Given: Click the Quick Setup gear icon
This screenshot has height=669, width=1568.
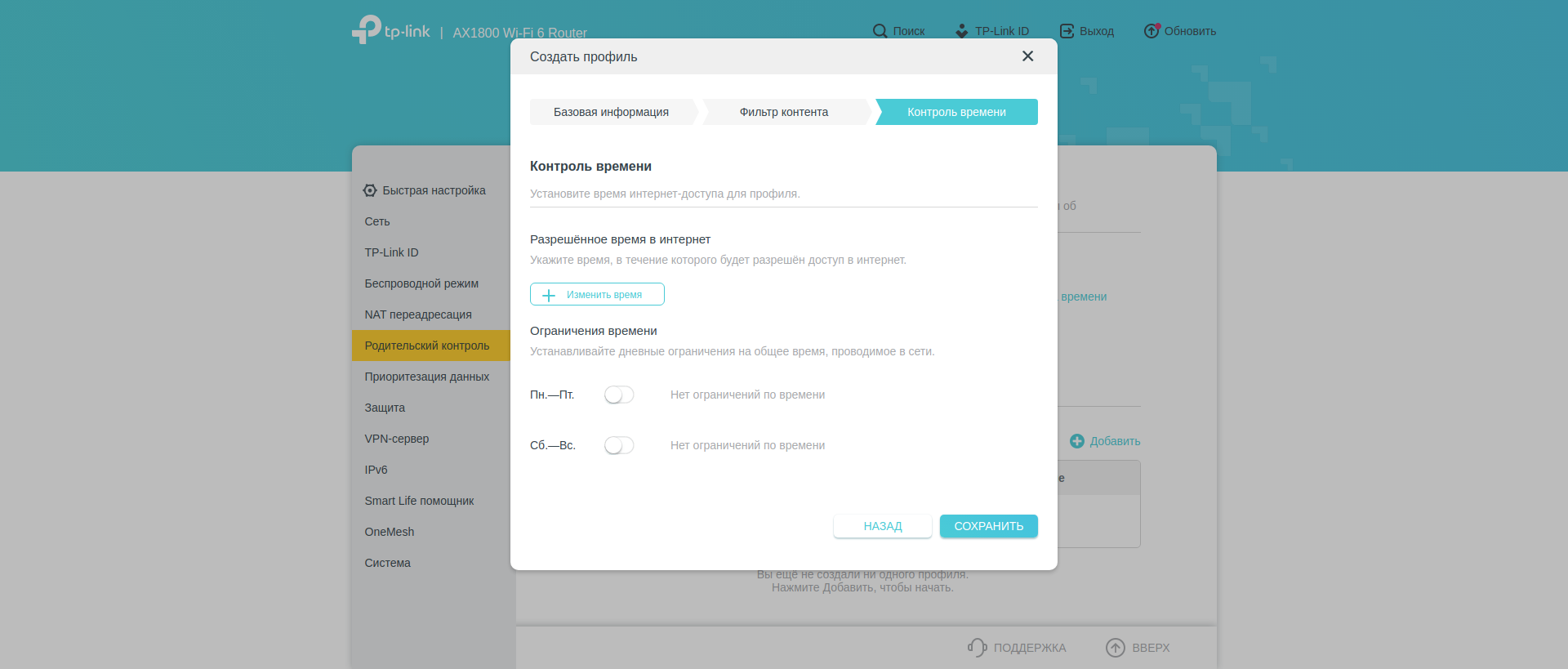Looking at the screenshot, I should point(370,190).
